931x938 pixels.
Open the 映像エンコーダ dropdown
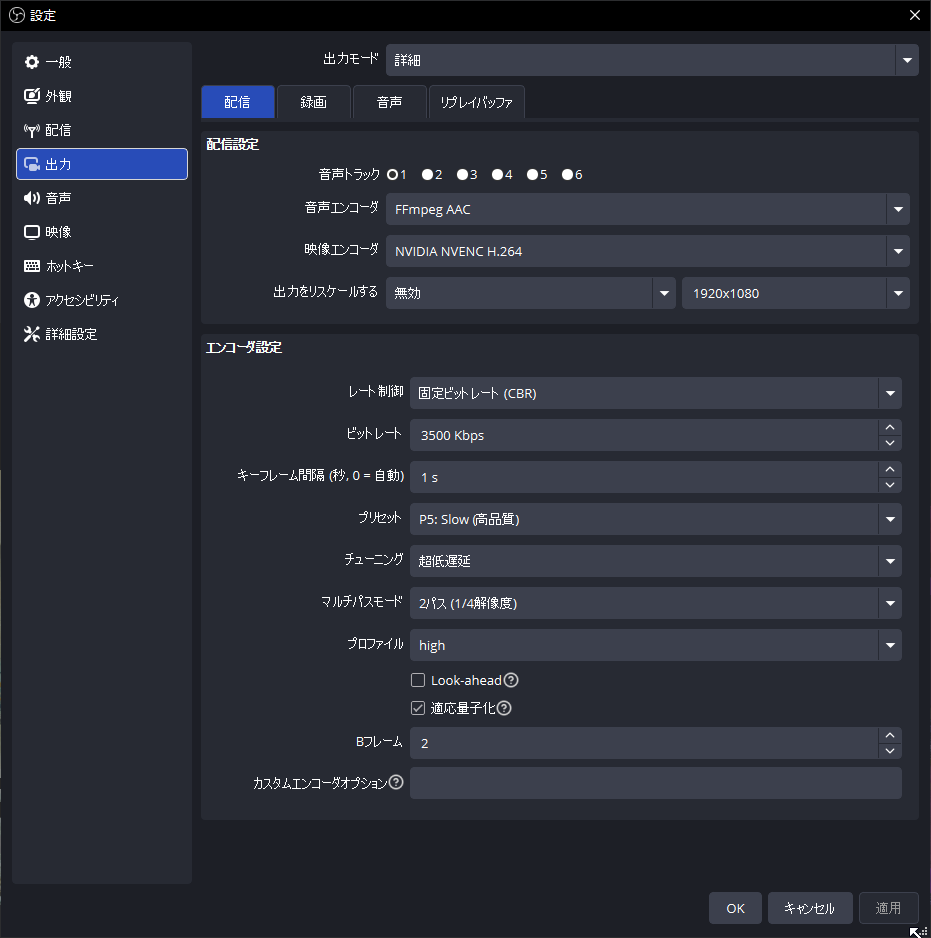pos(897,251)
